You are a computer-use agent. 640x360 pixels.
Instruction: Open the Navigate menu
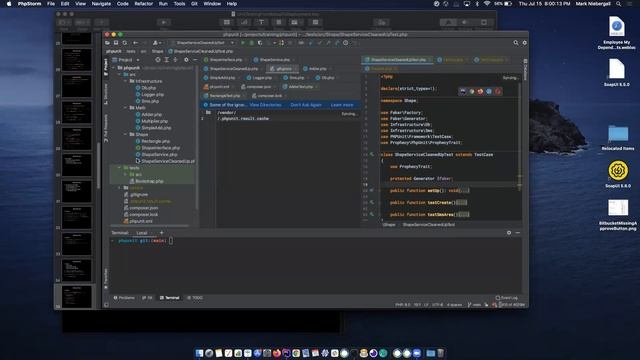point(101,4)
